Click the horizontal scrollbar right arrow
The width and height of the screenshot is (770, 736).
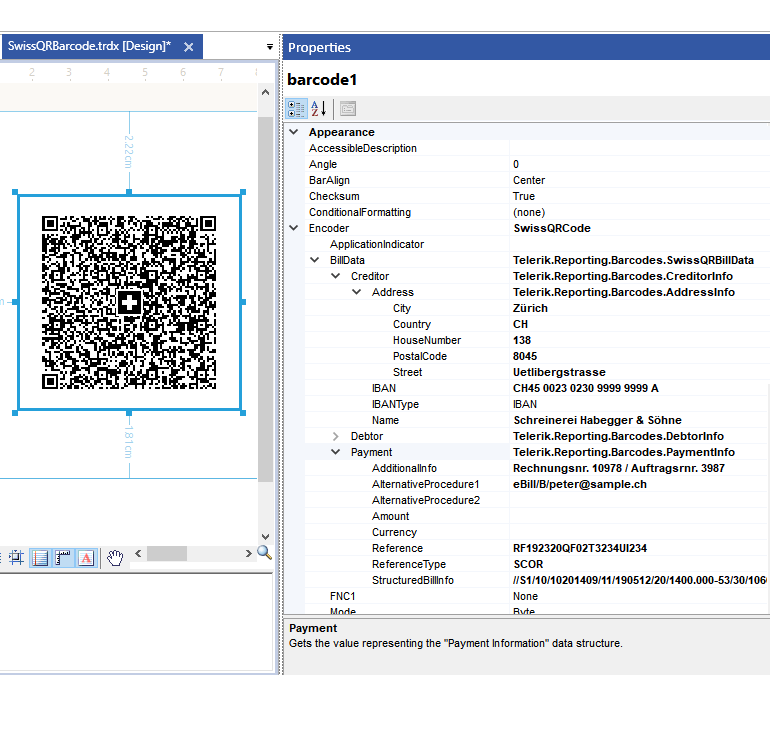pyautogui.click(x=248, y=553)
